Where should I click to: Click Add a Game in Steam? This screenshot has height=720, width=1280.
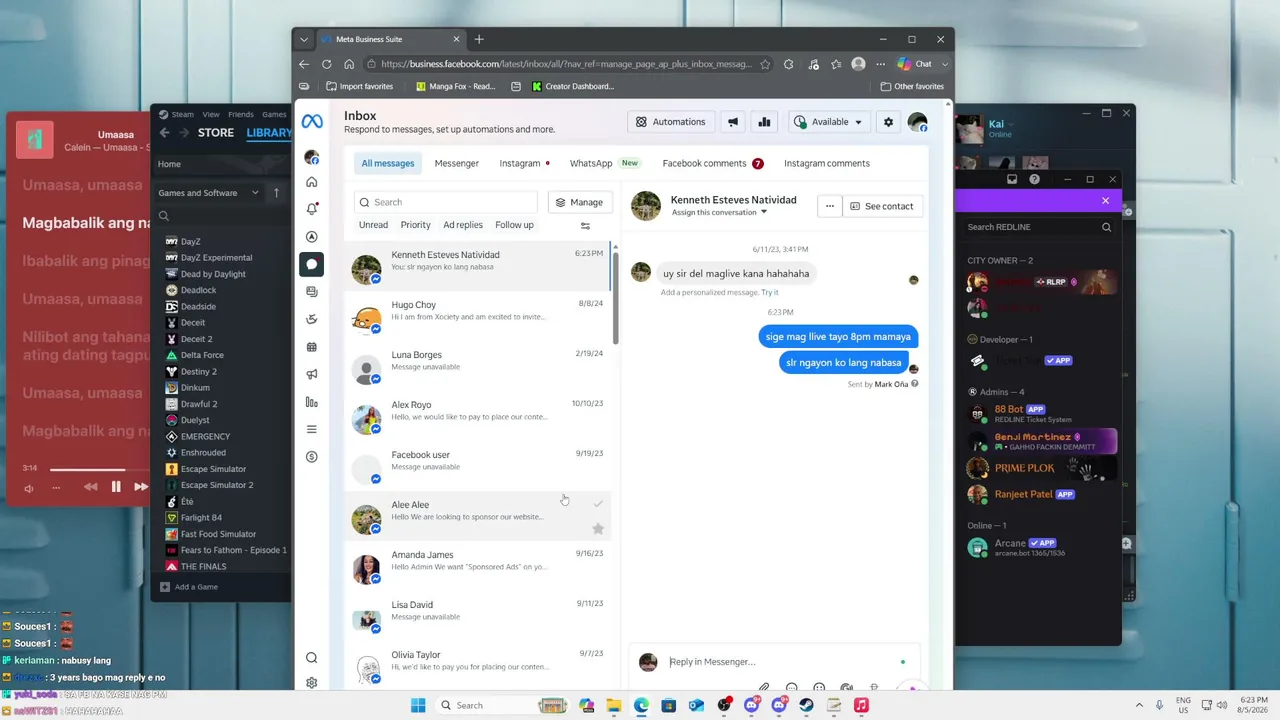189,587
